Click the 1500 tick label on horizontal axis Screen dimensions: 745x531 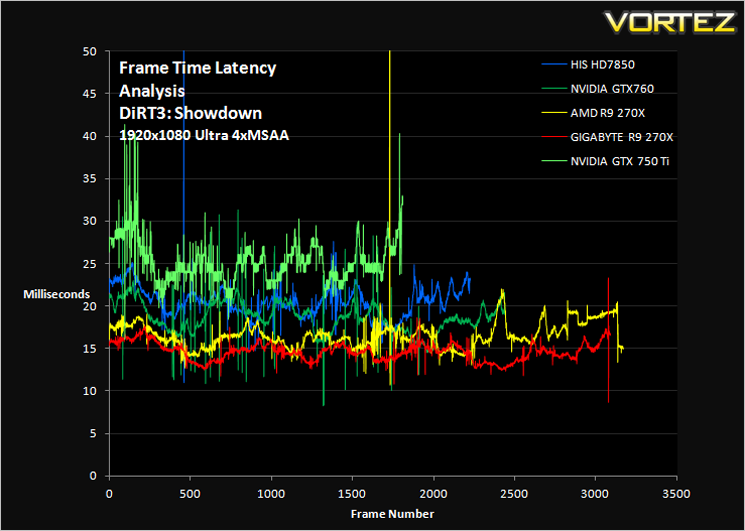(x=352, y=494)
